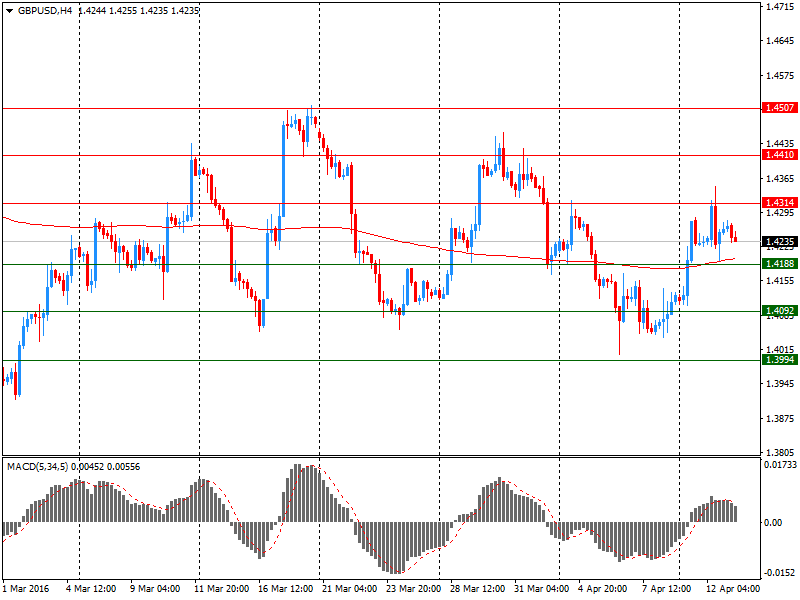
Task: Click the 4 Apr 20:00 time label
Action: (603, 589)
